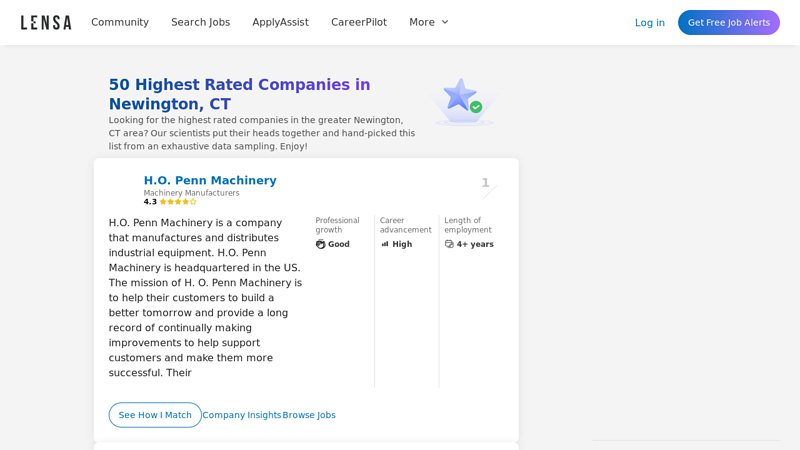Click the '50 Highest Rated Companies in Newington, CT' heading

pos(239,94)
